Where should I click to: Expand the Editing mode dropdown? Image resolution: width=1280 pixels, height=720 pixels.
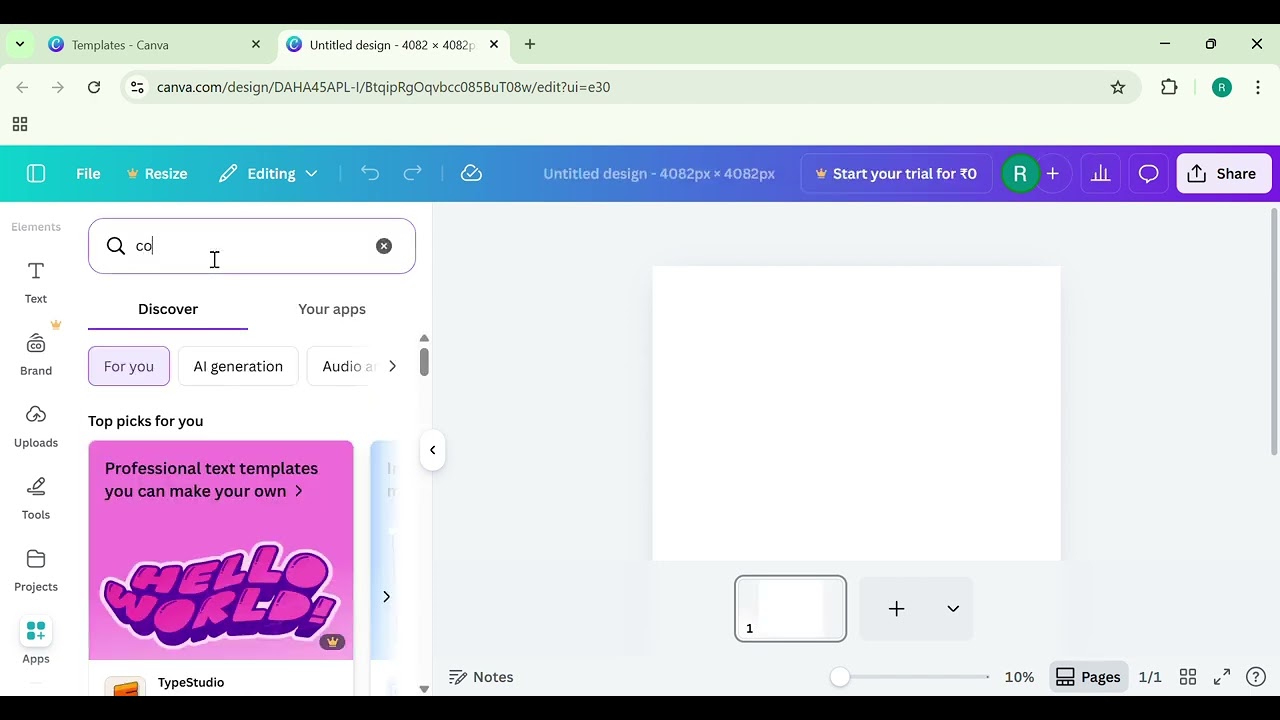point(268,173)
